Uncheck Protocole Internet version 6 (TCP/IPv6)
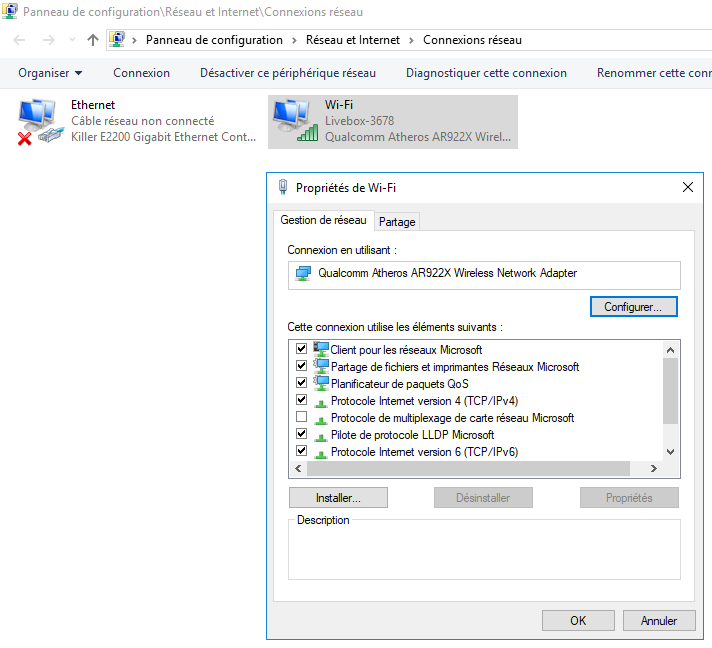Screen dimensions: 712x648 301,452
